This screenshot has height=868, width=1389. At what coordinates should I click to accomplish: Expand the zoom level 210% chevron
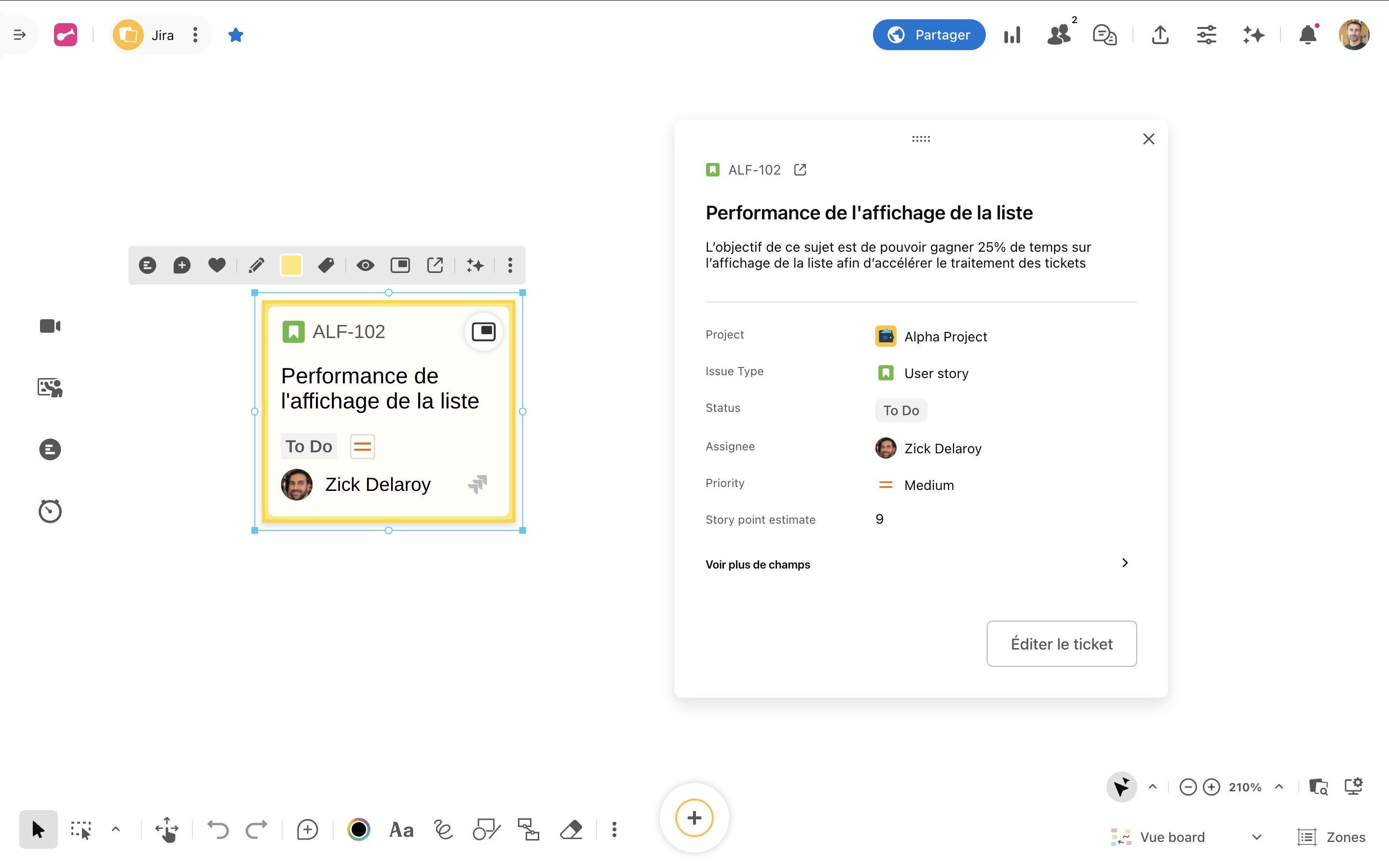(x=1280, y=787)
